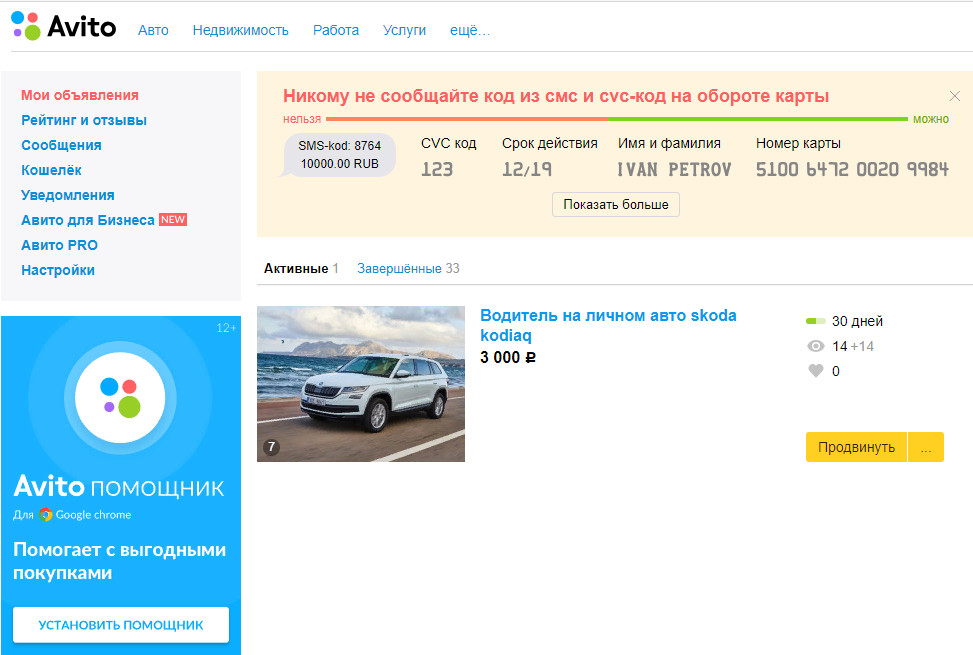
Task: Open the Услуги category
Action: point(404,30)
